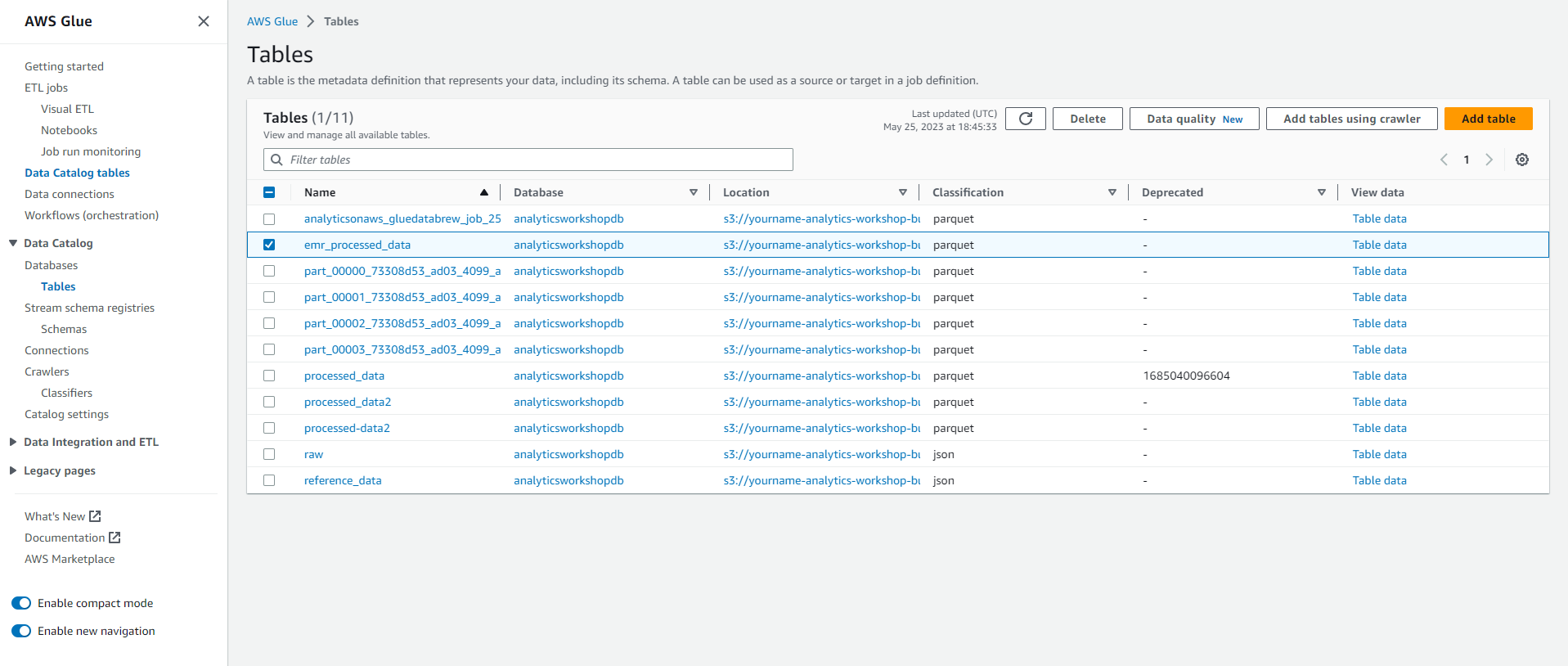This screenshot has height=666, width=1568.
Task: Go to Visual ETL
Action: point(67,109)
